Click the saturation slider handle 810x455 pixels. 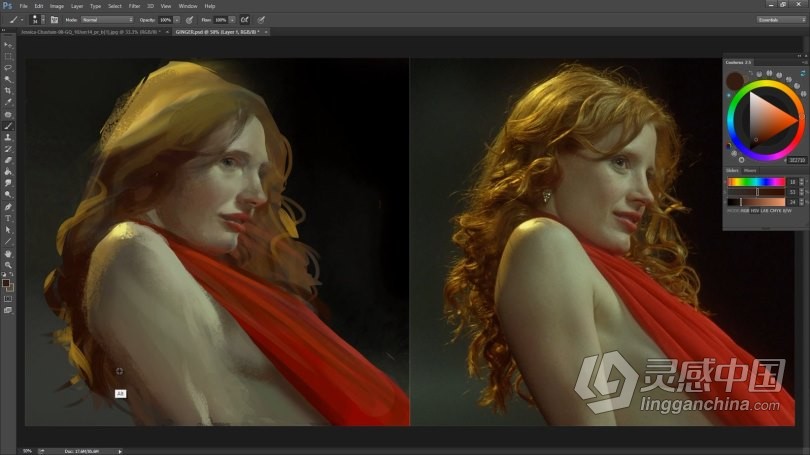point(757,192)
